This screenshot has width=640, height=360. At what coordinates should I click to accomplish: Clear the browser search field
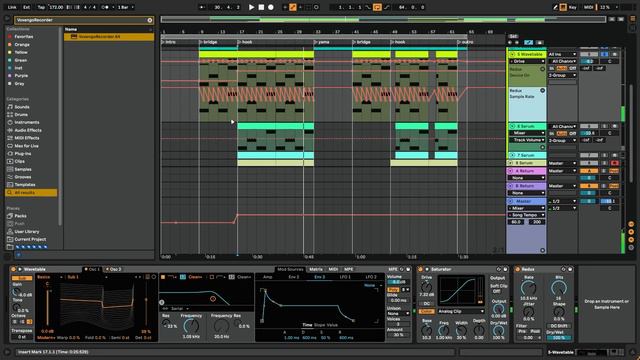pos(150,20)
